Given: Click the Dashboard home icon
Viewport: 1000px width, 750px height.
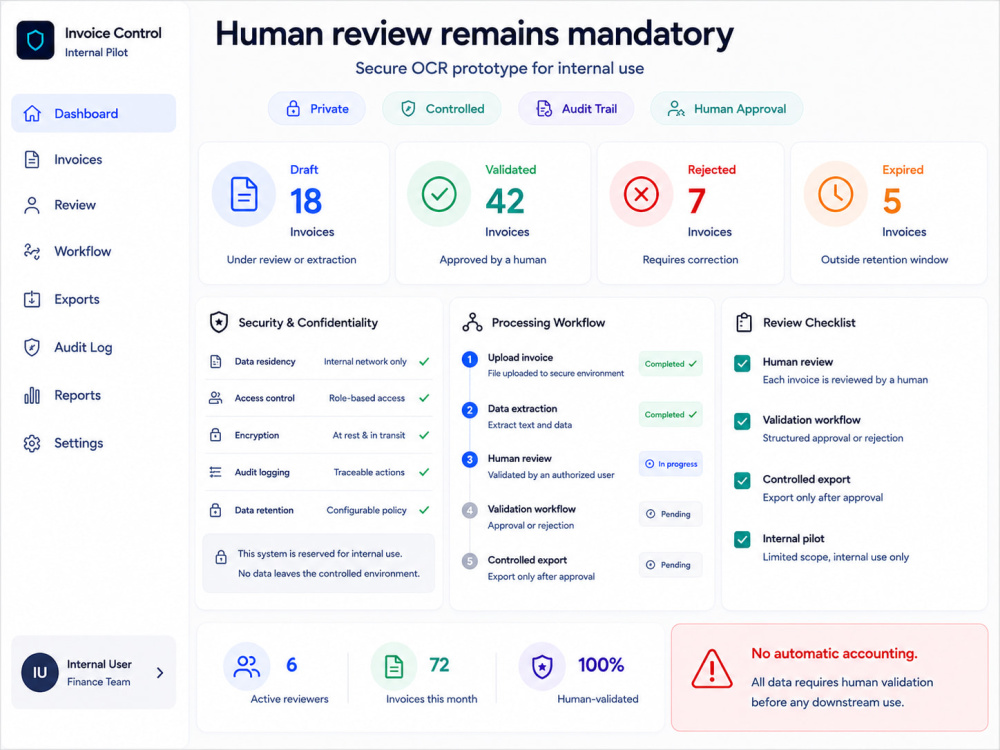Looking at the screenshot, I should click(32, 114).
